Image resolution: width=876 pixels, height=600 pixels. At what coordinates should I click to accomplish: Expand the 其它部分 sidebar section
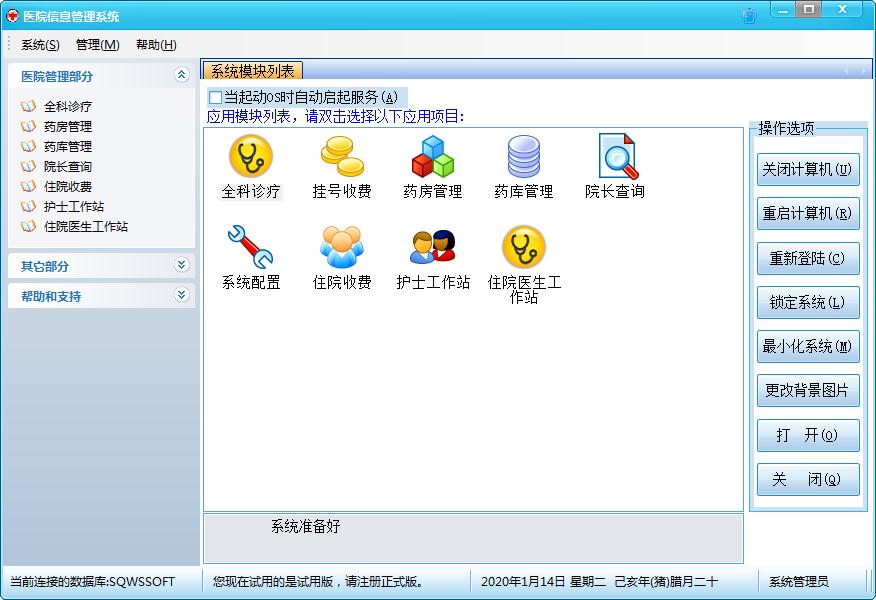[182, 264]
